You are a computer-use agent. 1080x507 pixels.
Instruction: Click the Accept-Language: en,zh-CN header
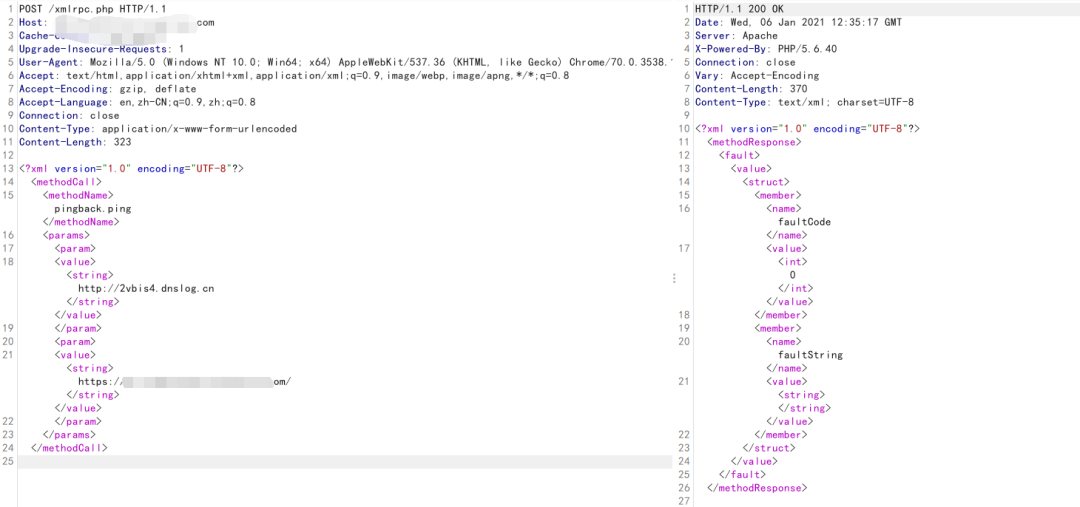pyautogui.click(x=137, y=102)
